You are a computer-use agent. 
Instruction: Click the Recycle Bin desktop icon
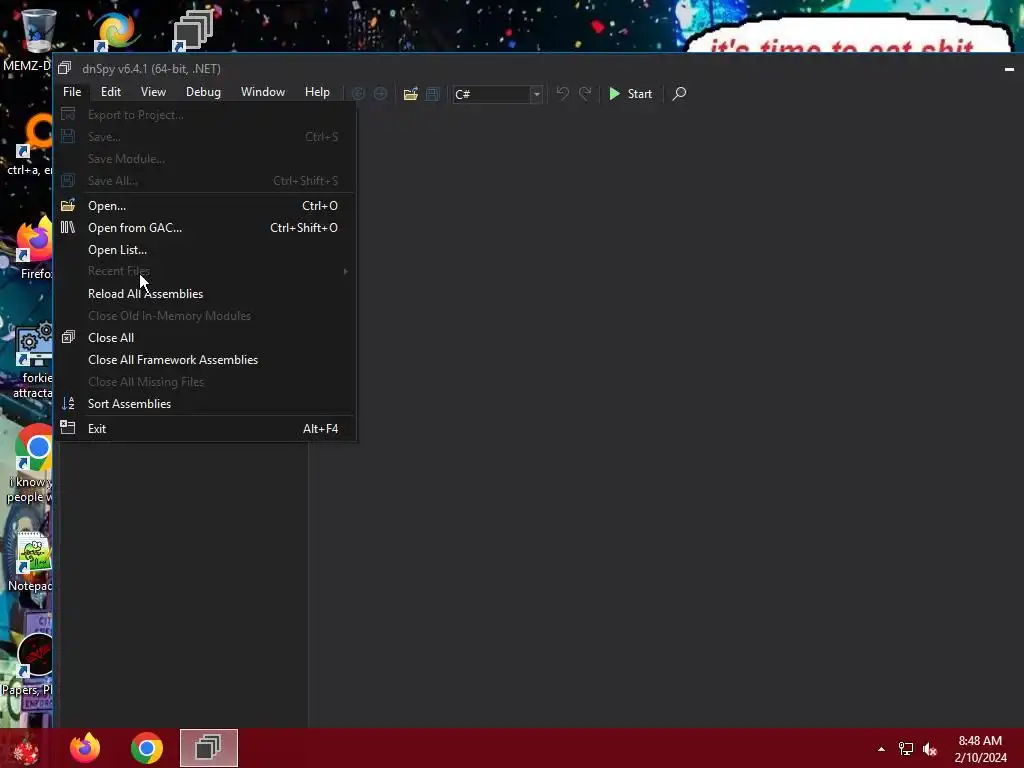38,31
